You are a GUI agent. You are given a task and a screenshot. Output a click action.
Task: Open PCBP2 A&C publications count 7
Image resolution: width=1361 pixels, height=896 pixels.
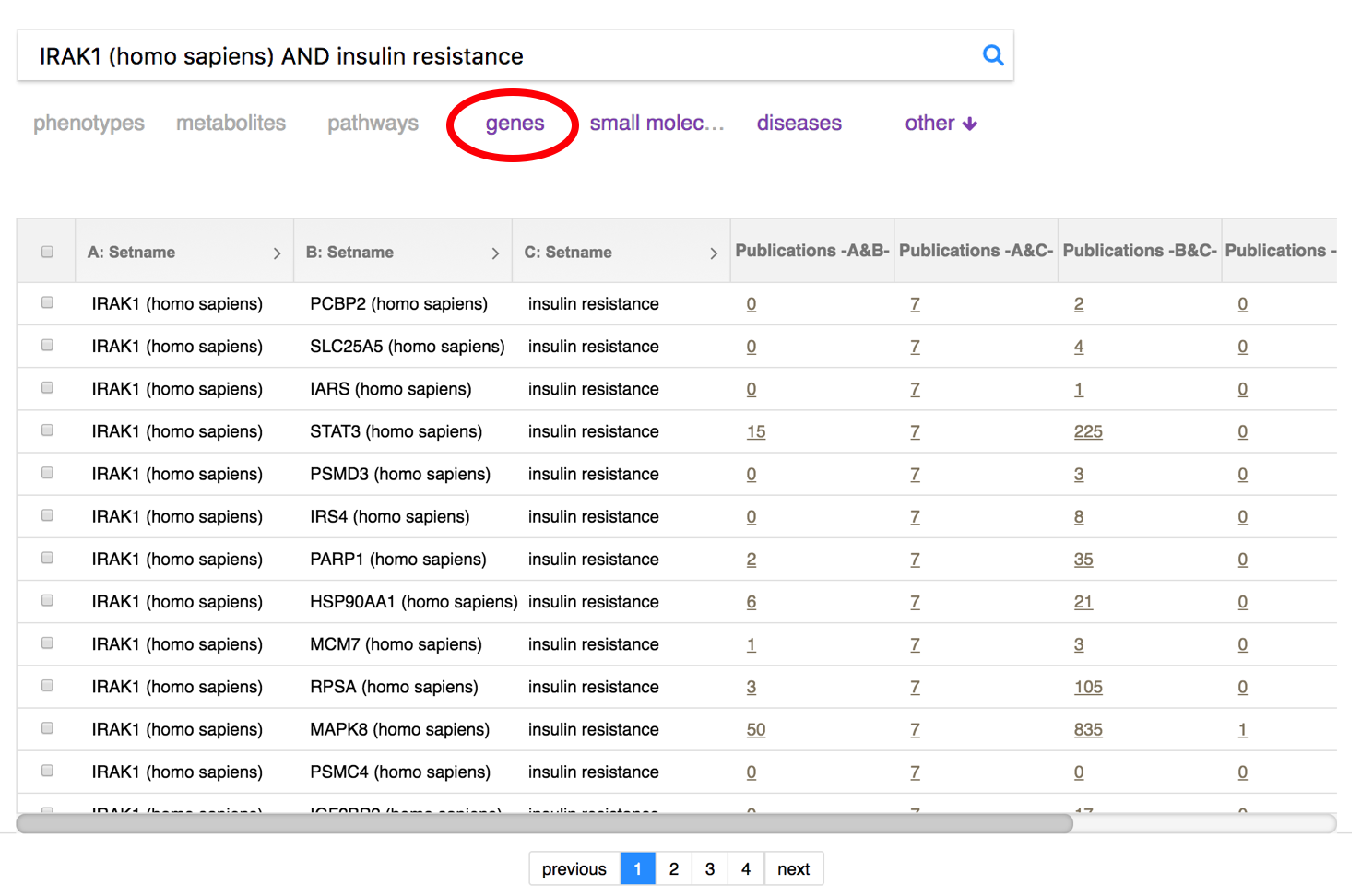coord(915,304)
